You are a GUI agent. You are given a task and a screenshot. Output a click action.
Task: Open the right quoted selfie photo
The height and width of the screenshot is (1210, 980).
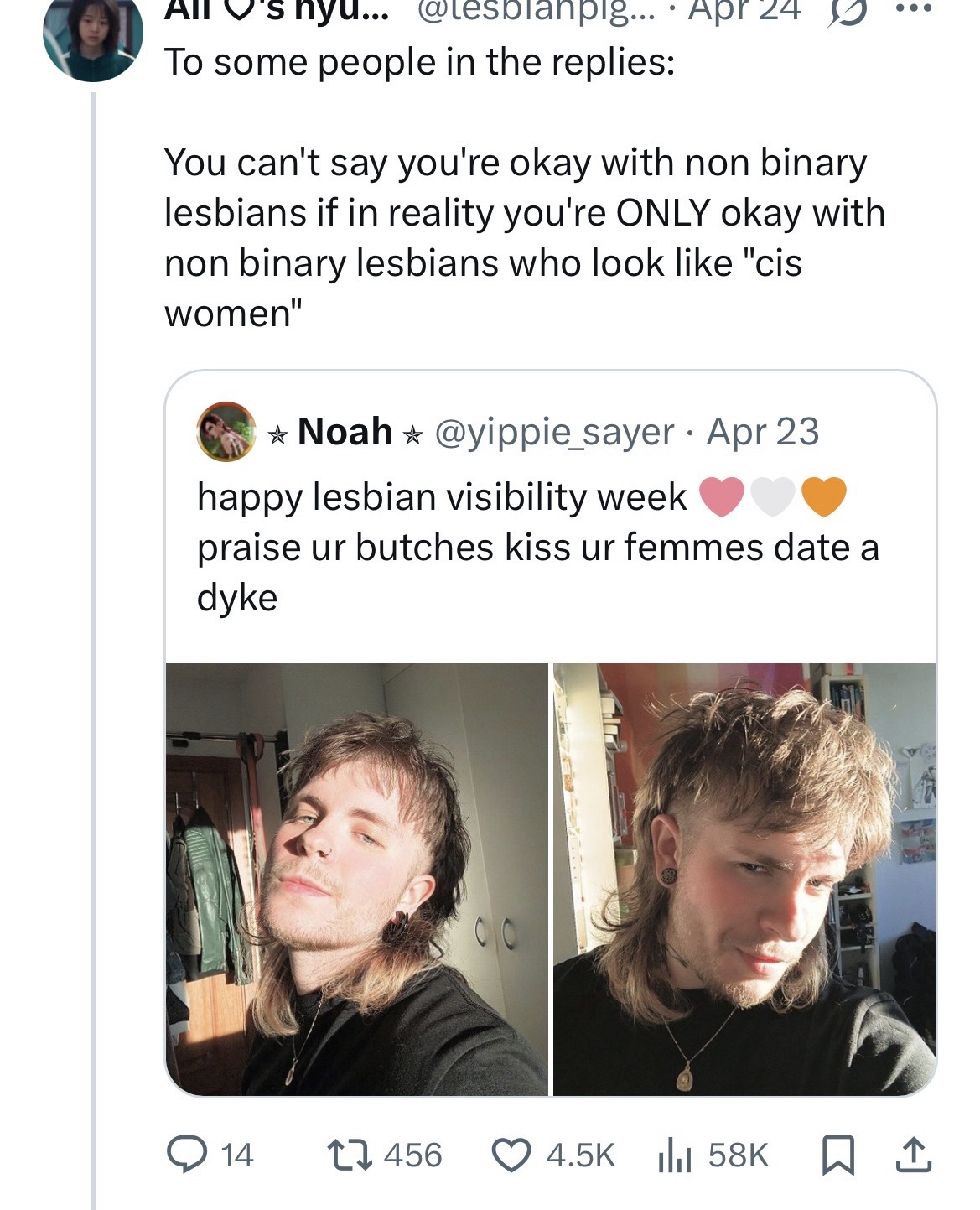pyautogui.click(x=744, y=879)
